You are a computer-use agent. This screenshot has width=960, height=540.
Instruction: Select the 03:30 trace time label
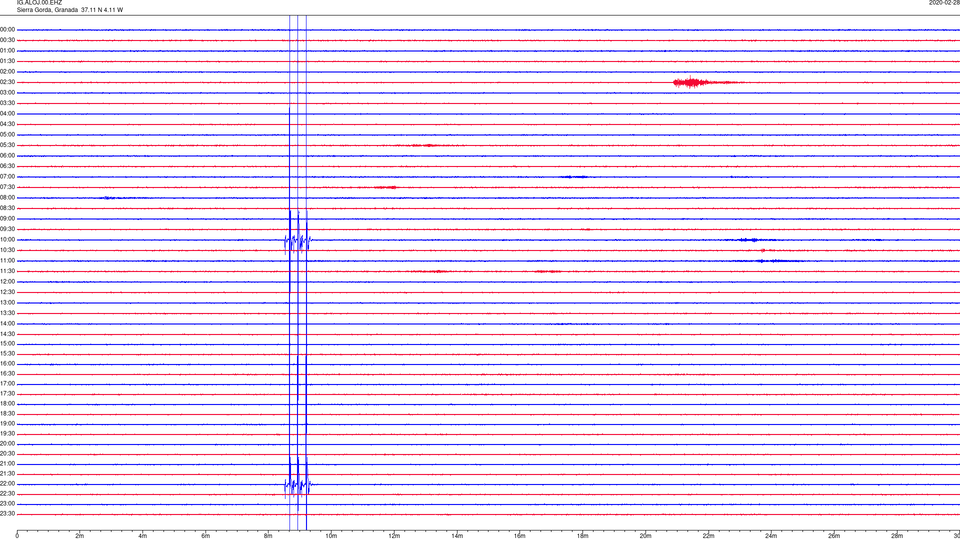[7, 103]
